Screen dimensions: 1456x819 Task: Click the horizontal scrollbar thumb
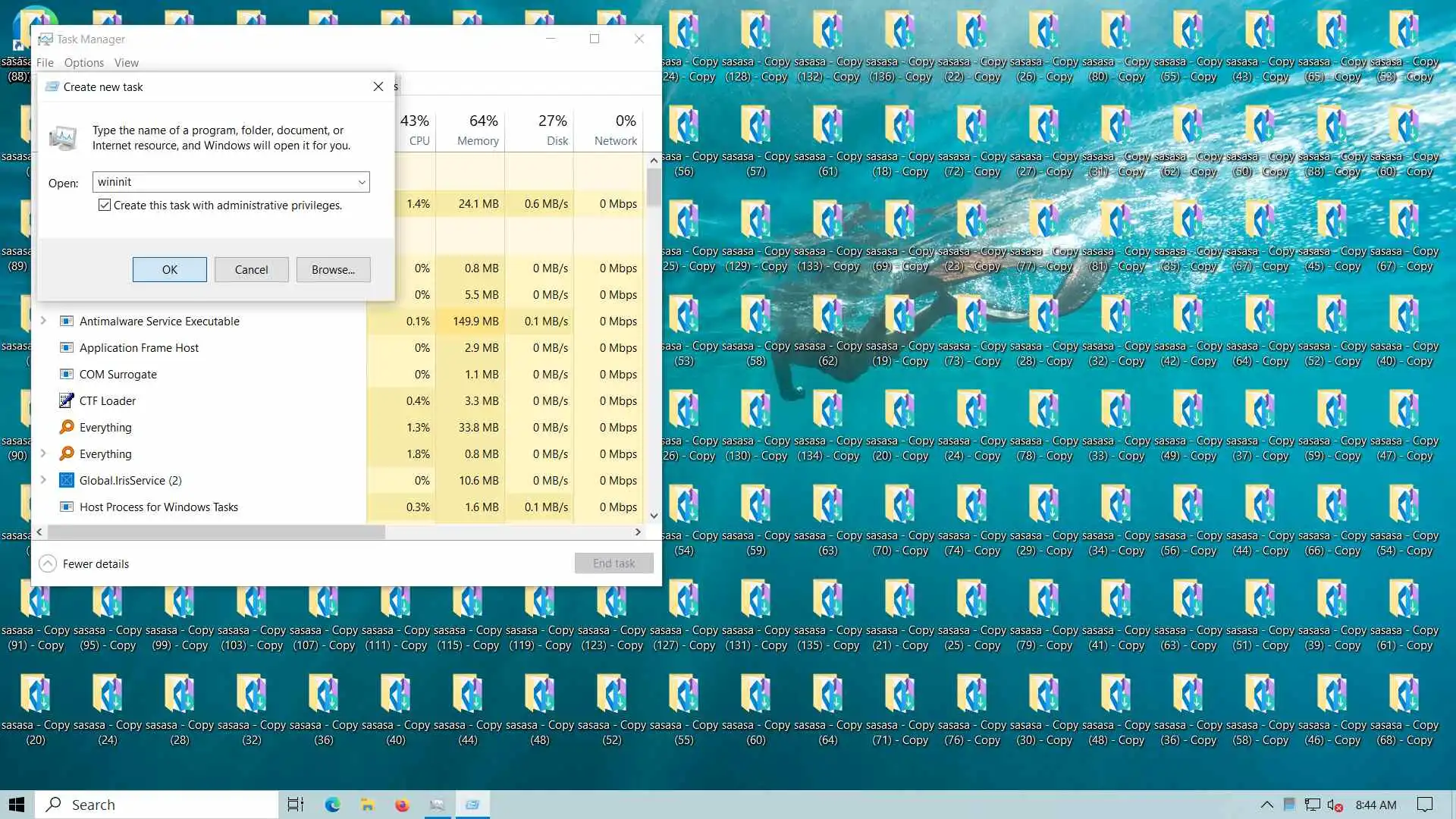click(216, 532)
